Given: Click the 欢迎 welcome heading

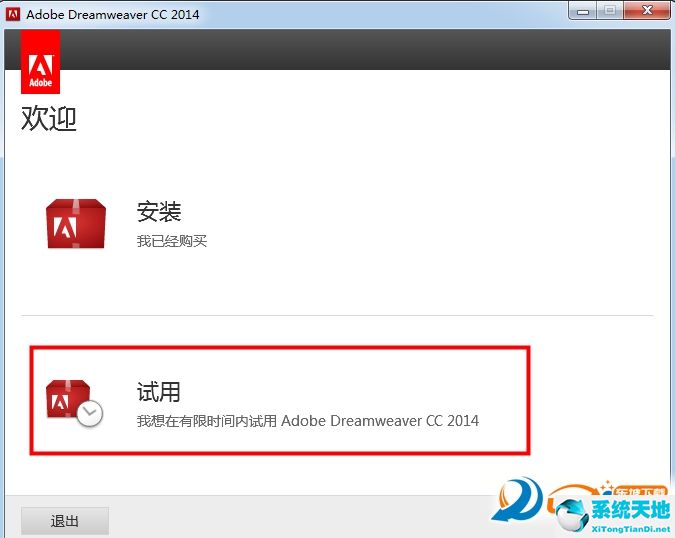Looking at the screenshot, I should (x=49, y=119).
